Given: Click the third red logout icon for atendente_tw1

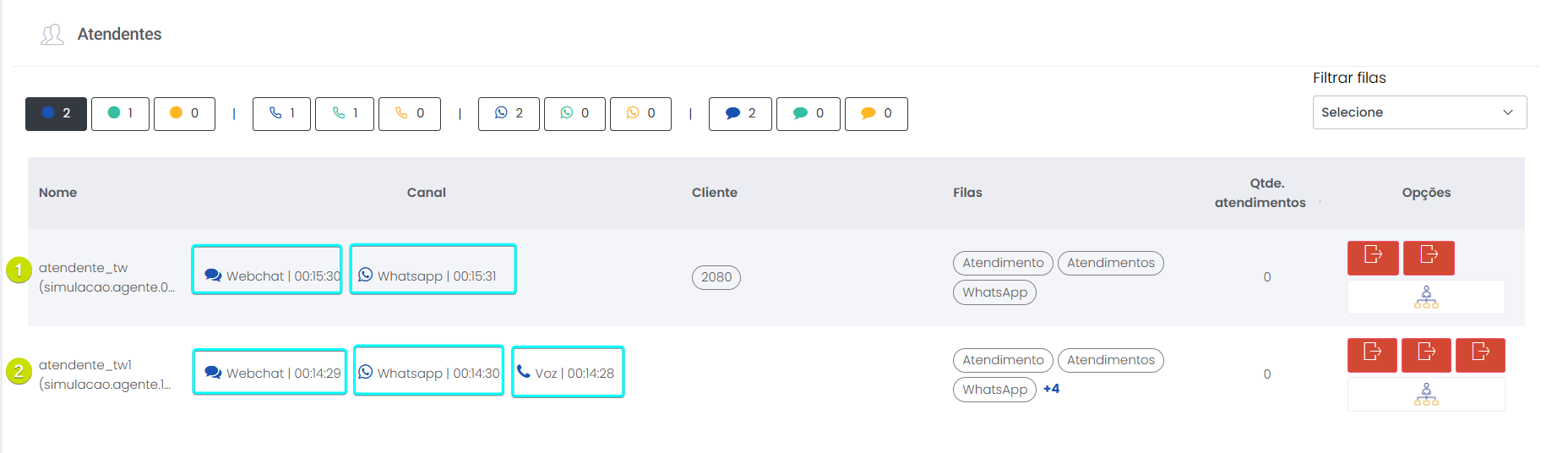Looking at the screenshot, I should coord(1480,355).
